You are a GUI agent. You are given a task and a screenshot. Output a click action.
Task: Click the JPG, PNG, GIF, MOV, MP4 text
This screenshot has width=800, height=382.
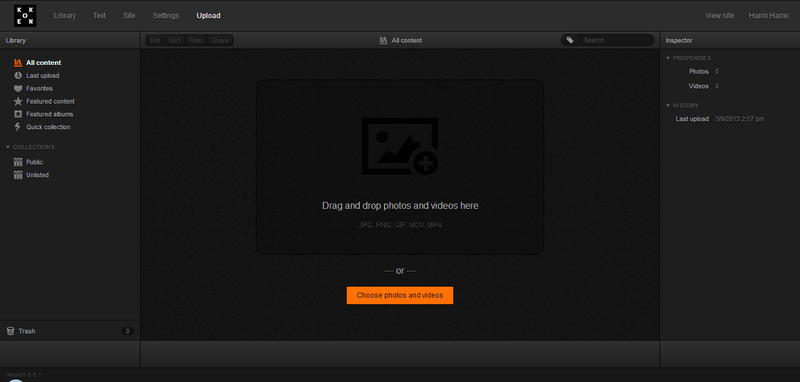coord(400,225)
